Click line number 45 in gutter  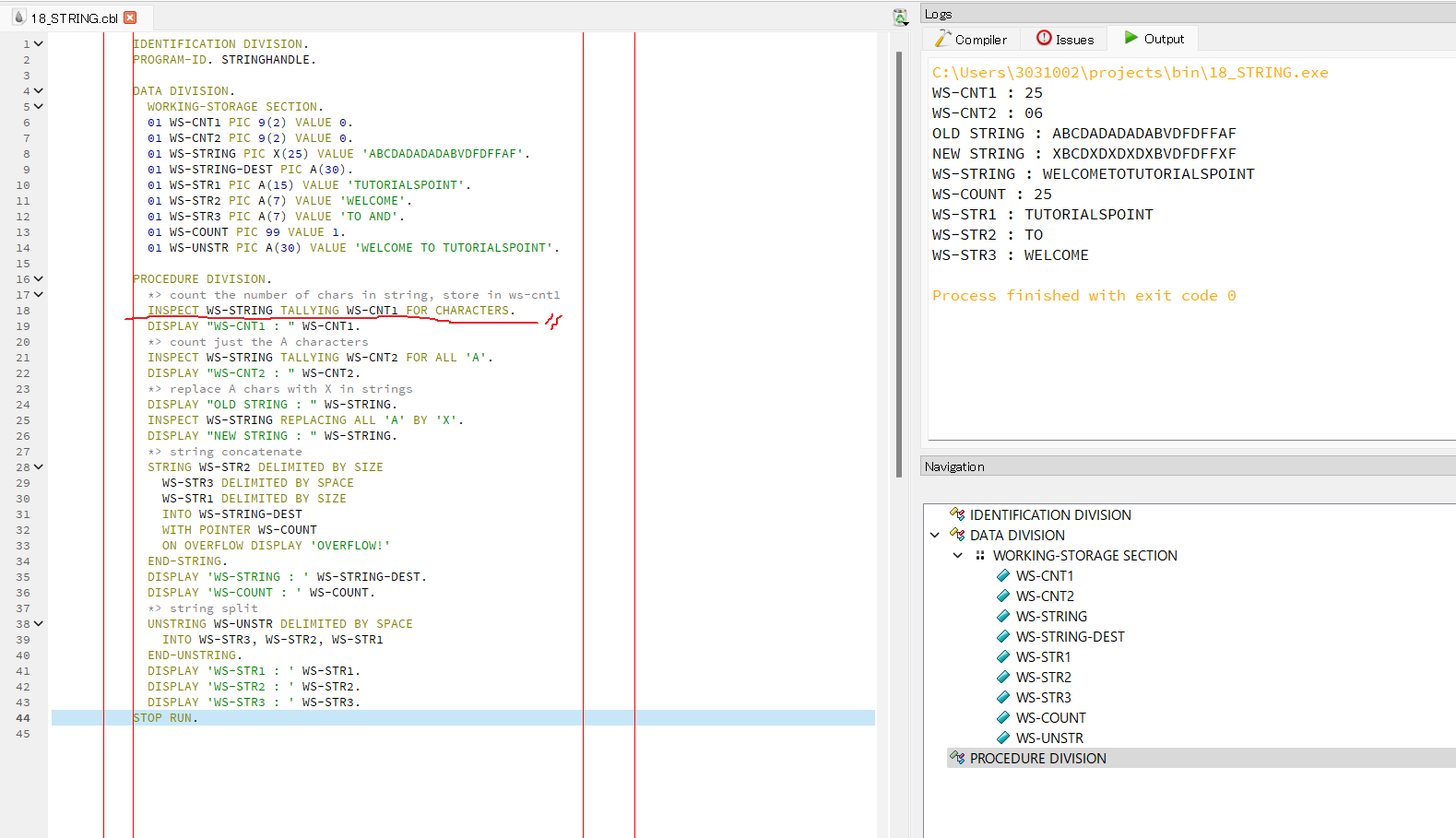coord(22,734)
